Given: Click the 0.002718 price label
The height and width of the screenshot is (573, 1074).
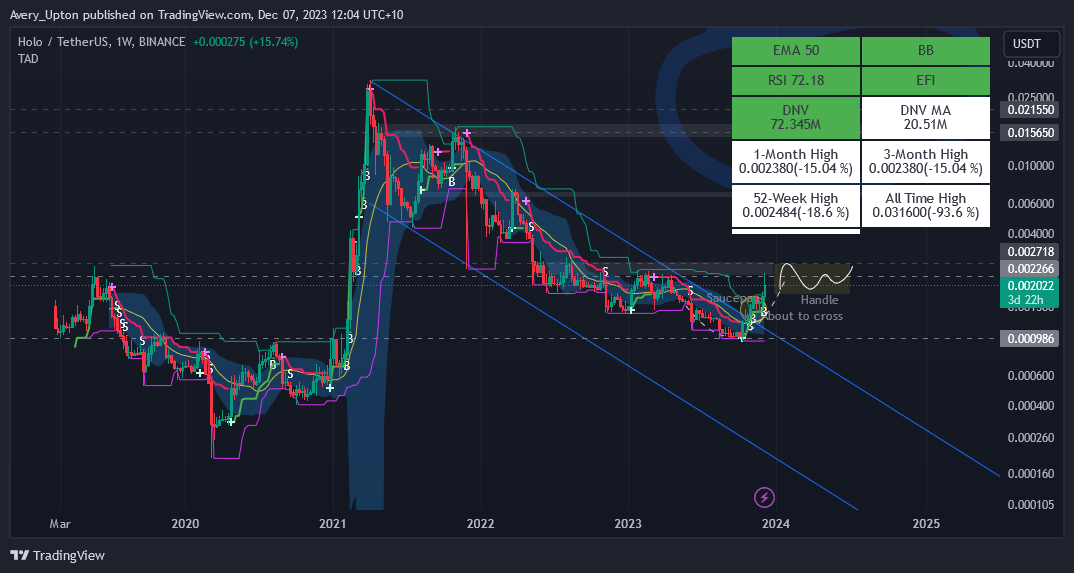Looking at the screenshot, I should (x=1029, y=251).
